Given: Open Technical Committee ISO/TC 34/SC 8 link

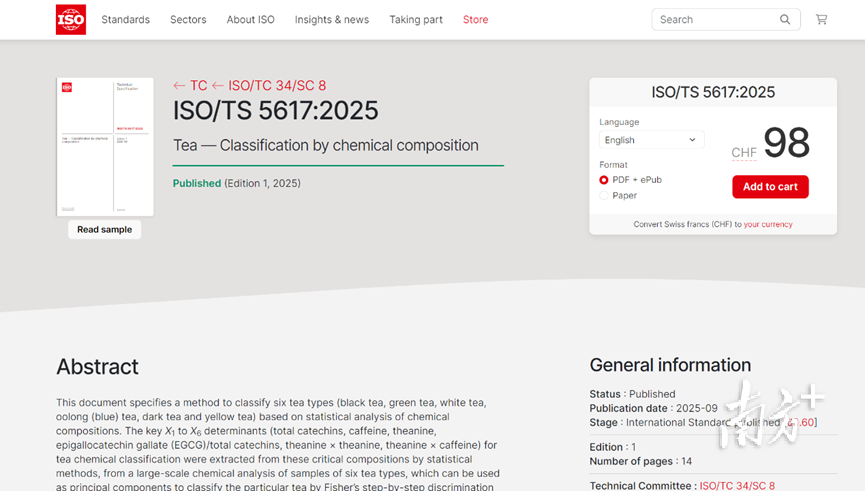Looking at the screenshot, I should click(x=737, y=486).
